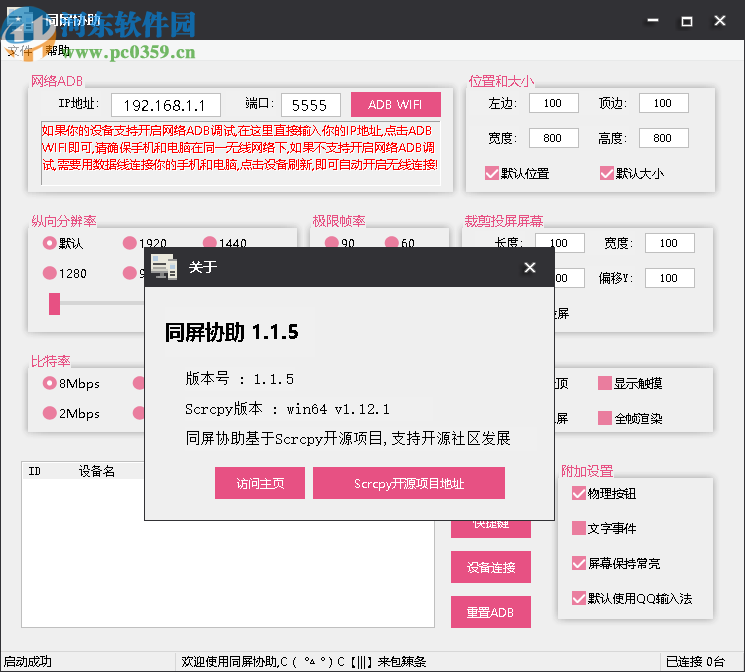Click the 高度 field showing 800
The height and width of the screenshot is (672, 745).
point(663,138)
